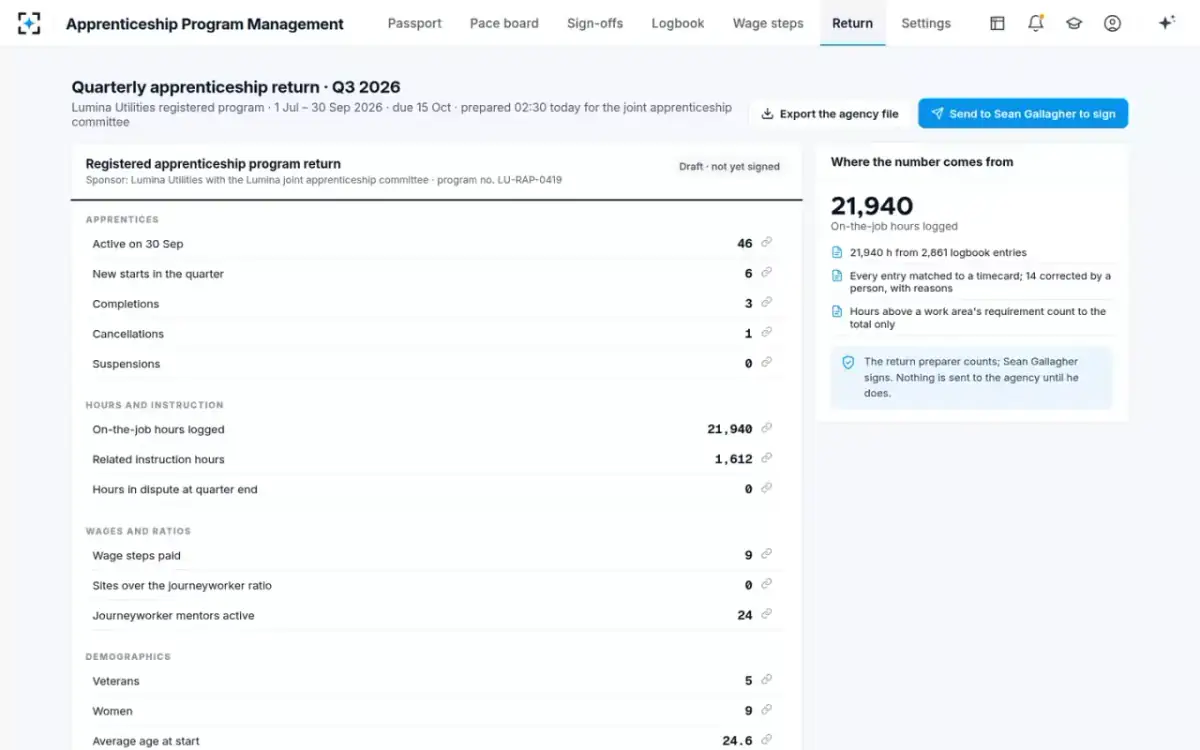
Task: Open source link for Journeyworker mentors active
Action: pos(767,615)
